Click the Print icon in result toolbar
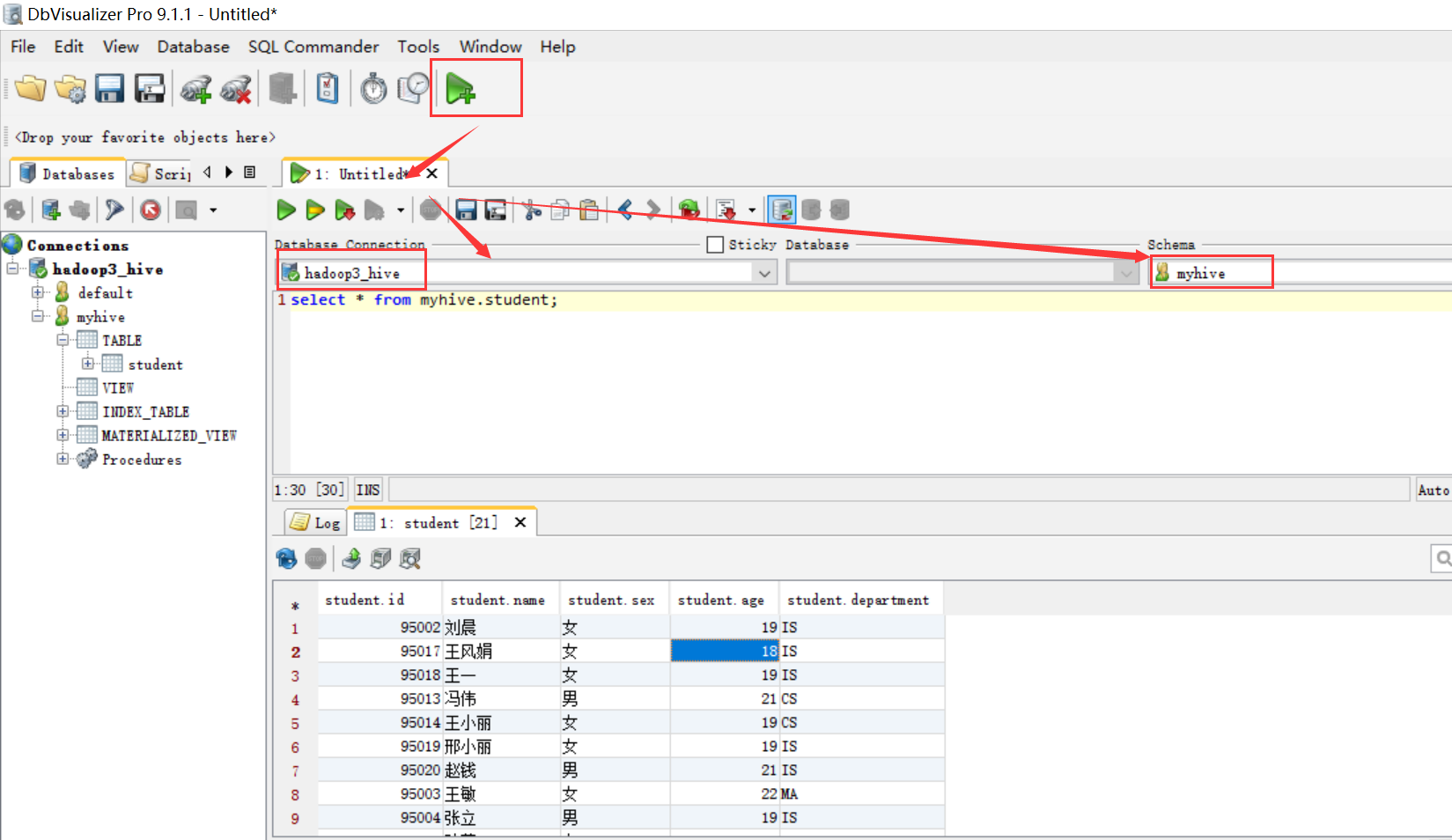 380,558
